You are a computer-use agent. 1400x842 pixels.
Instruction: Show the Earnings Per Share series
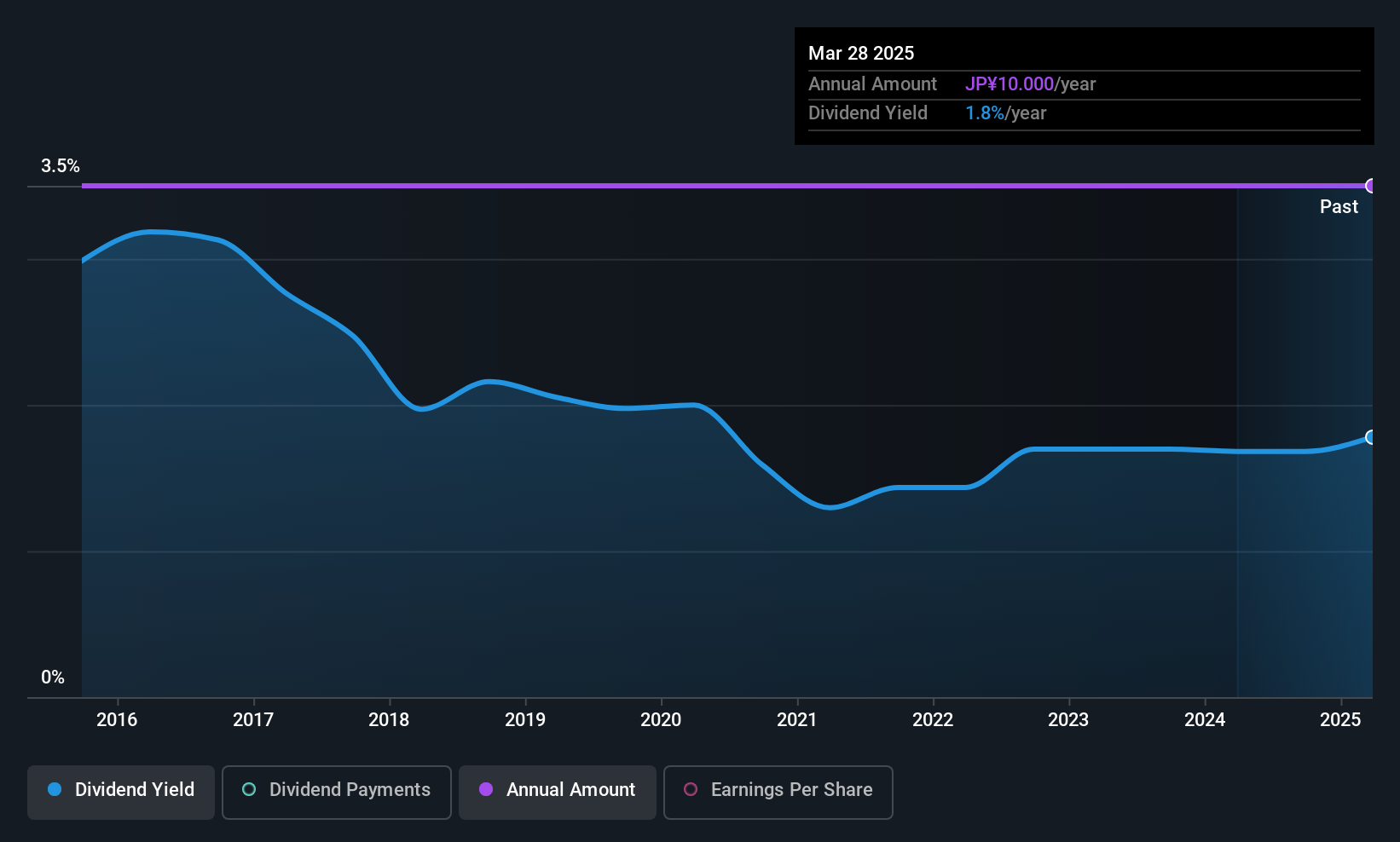[x=778, y=792]
